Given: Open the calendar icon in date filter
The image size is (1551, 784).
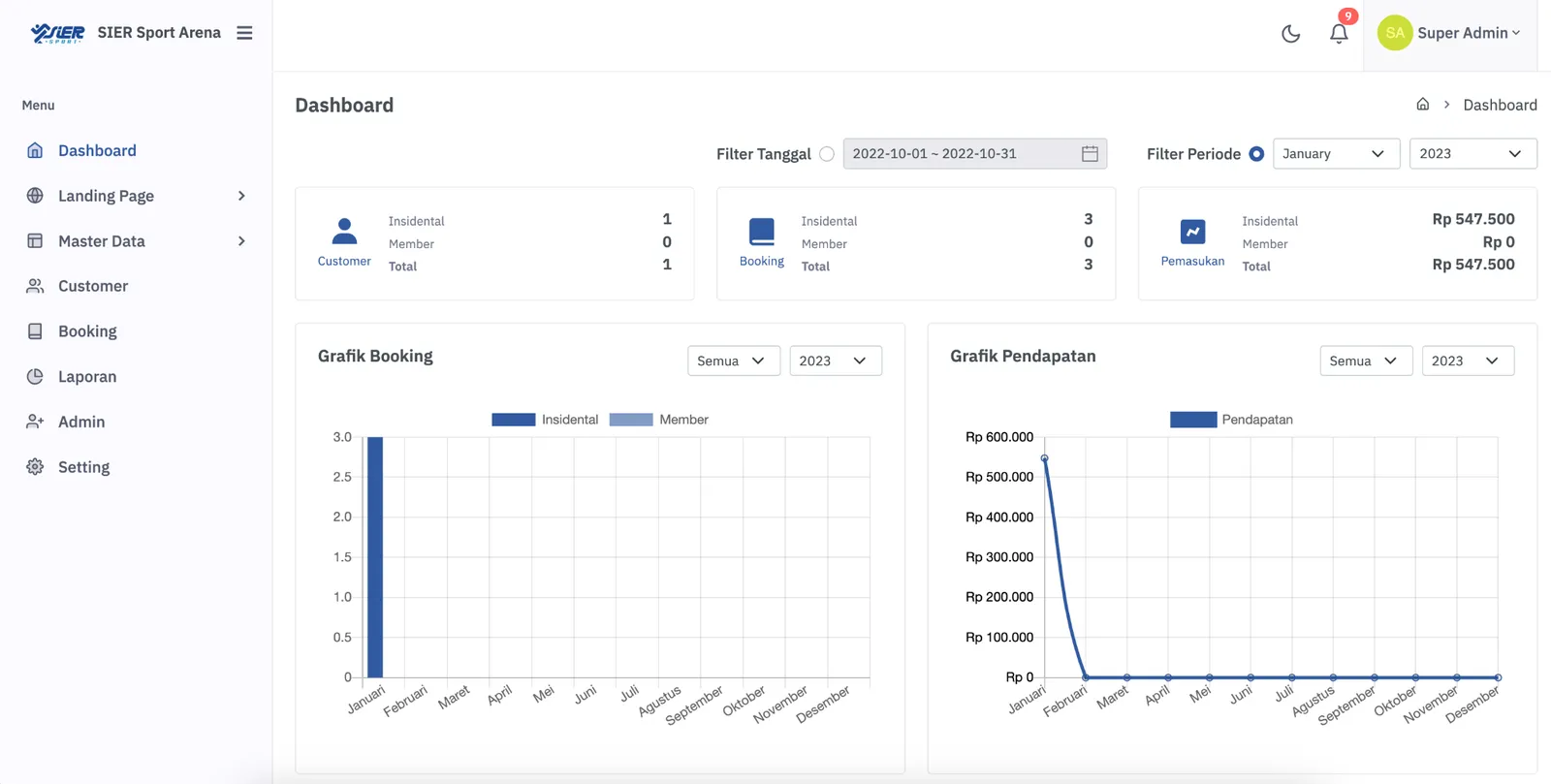Looking at the screenshot, I should (x=1090, y=154).
